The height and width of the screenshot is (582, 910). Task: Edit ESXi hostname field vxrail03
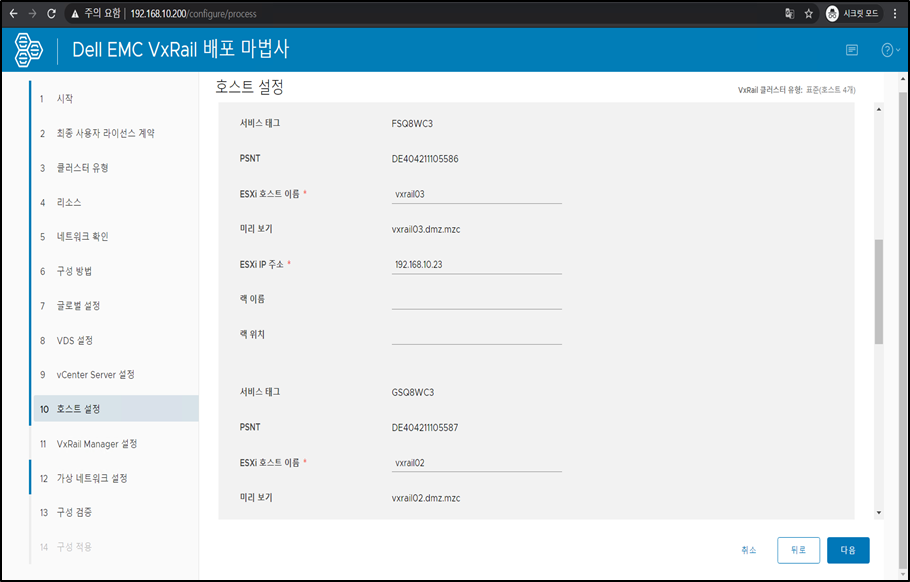tap(476, 194)
